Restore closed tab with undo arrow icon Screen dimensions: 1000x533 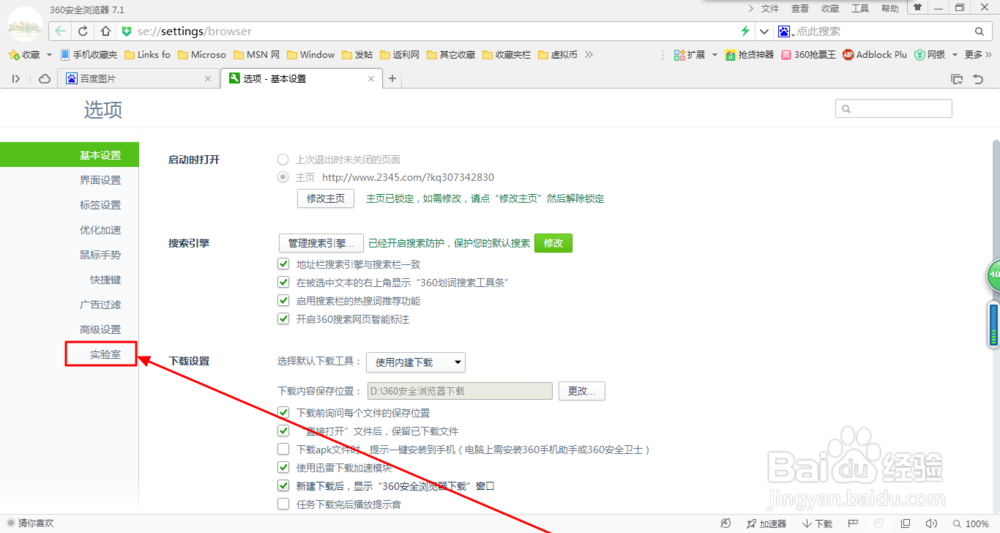click(x=978, y=78)
